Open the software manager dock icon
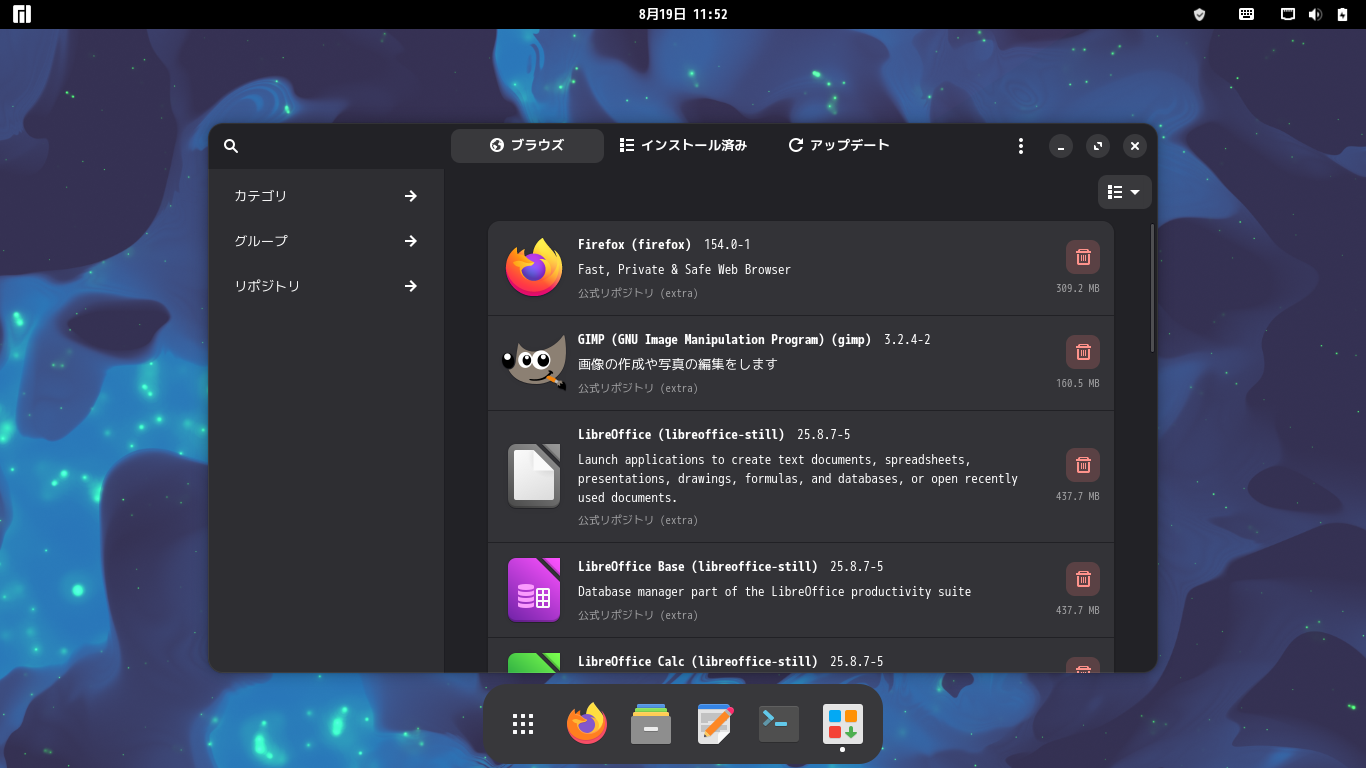 click(843, 724)
